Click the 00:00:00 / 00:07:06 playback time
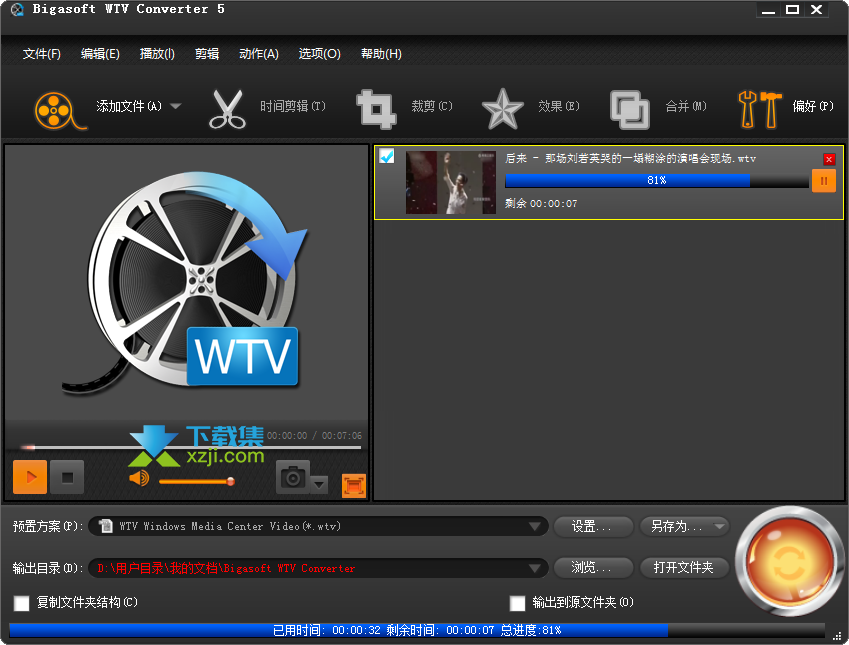The image size is (849, 645). coord(314,435)
